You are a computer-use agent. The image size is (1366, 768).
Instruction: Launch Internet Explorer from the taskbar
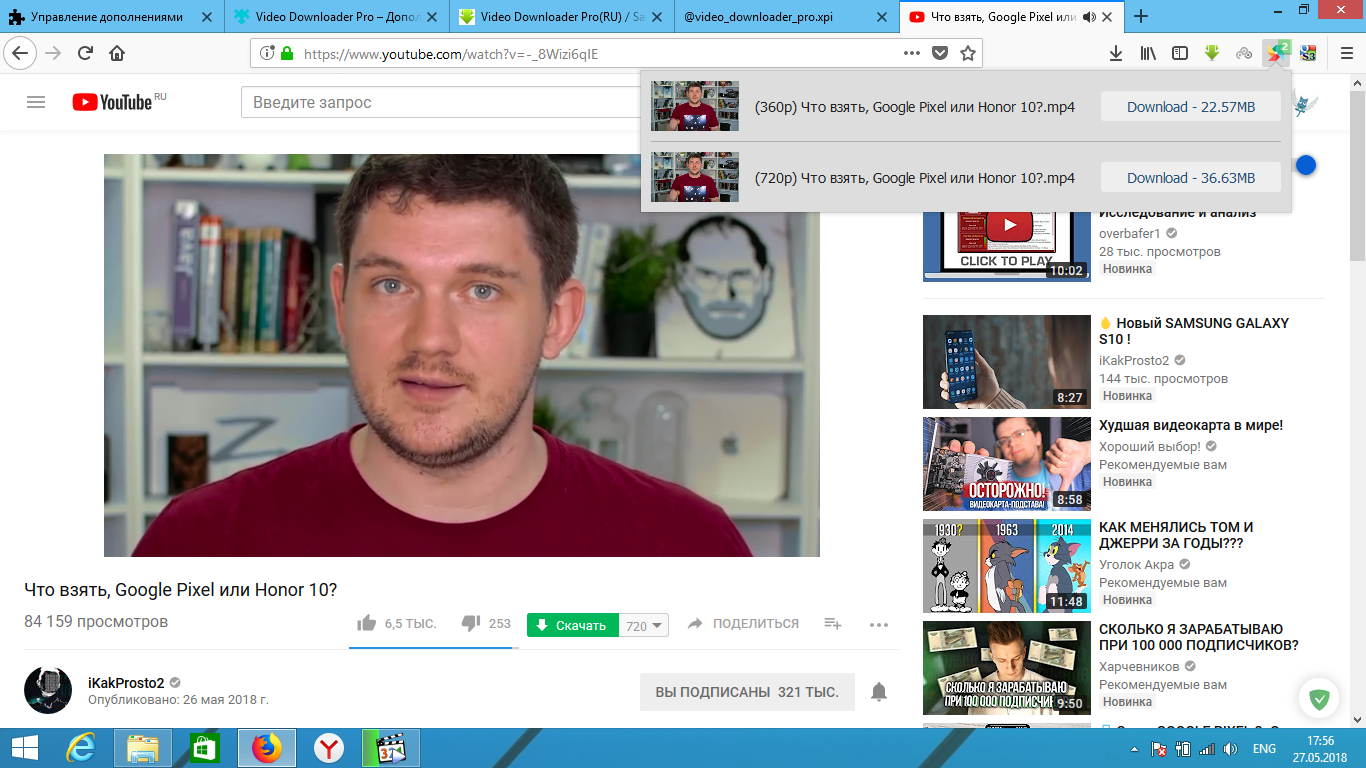click(80, 748)
